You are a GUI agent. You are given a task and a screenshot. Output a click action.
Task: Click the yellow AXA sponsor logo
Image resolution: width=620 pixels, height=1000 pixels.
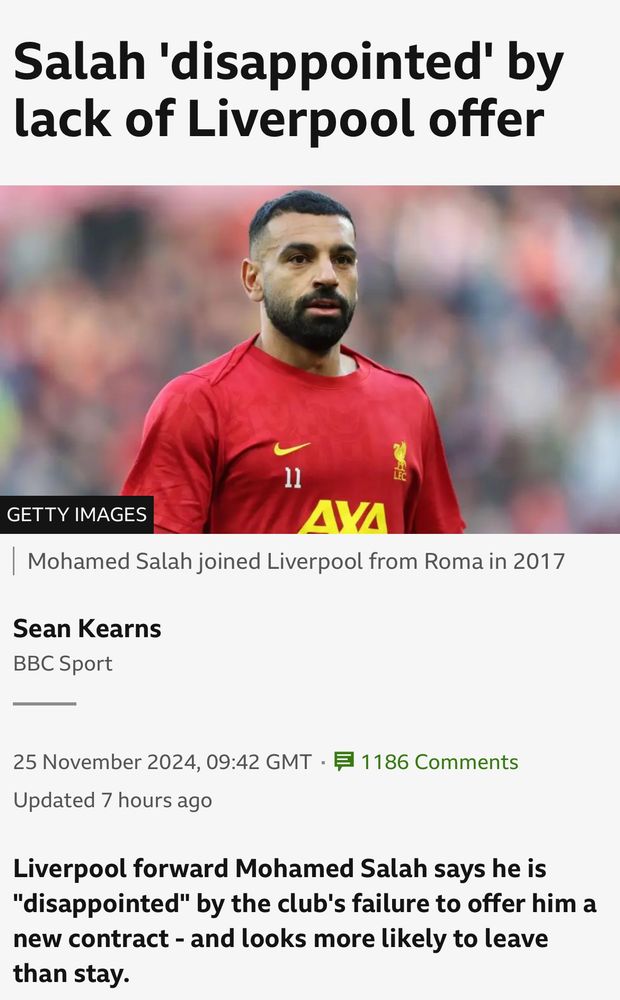(x=343, y=517)
